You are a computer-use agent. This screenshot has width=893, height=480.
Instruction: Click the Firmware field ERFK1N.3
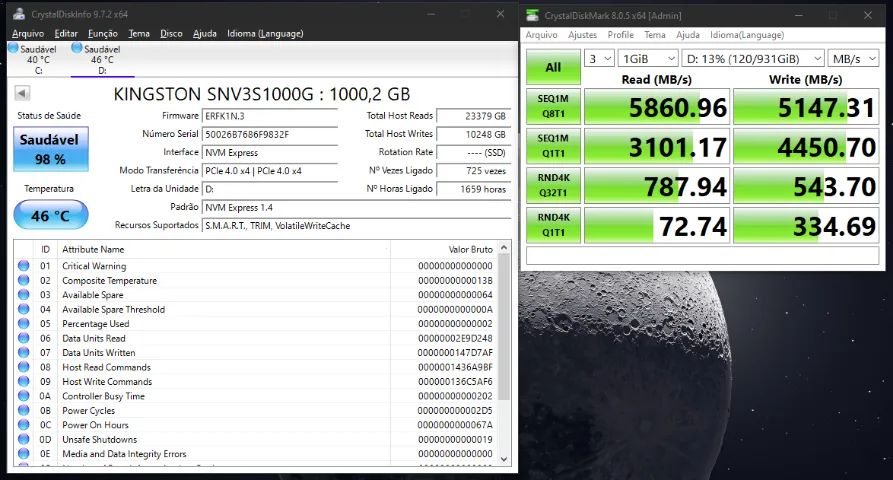pos(270,116)
